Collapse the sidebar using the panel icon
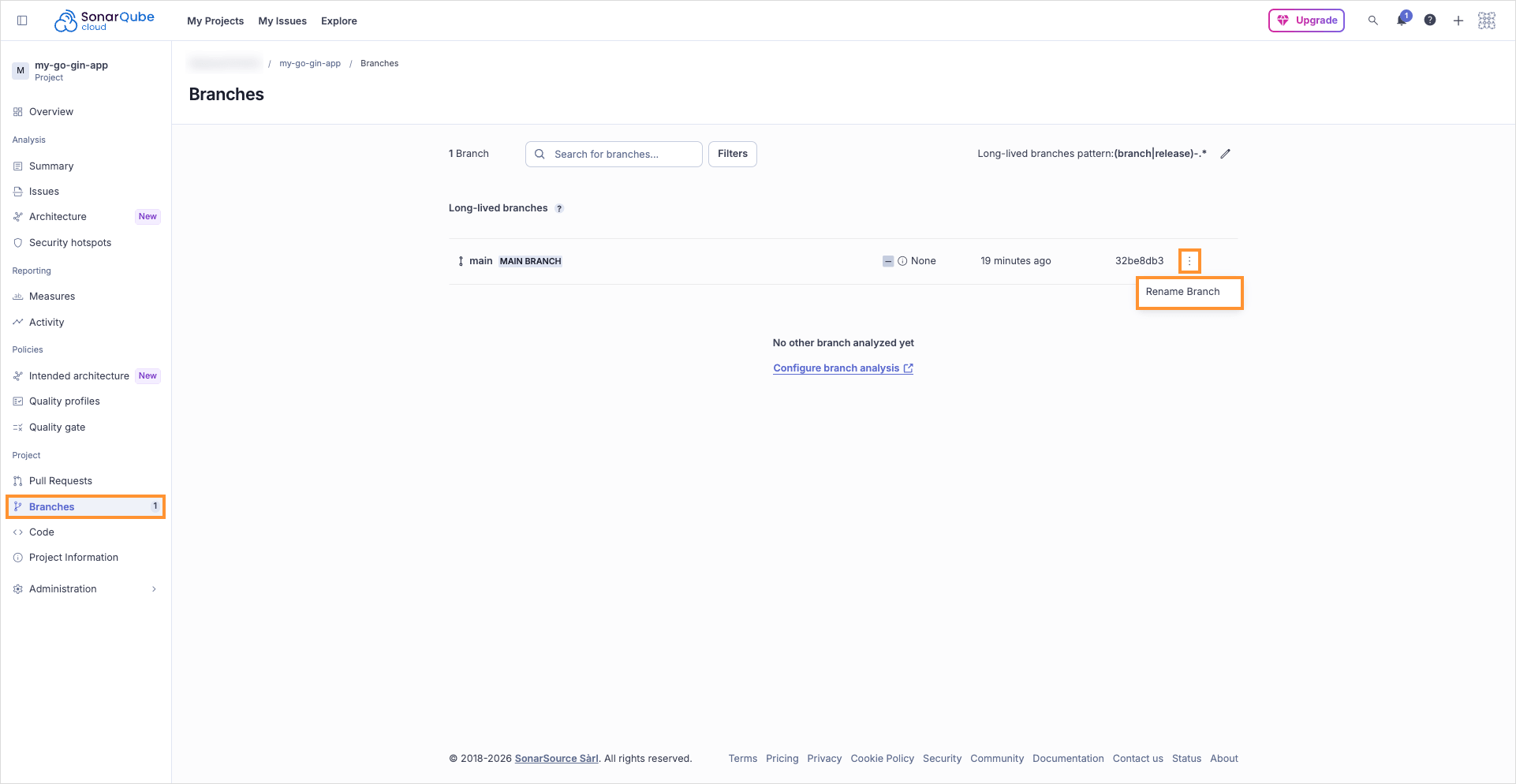Screen dimensions: 1516x784 [22, 21]
